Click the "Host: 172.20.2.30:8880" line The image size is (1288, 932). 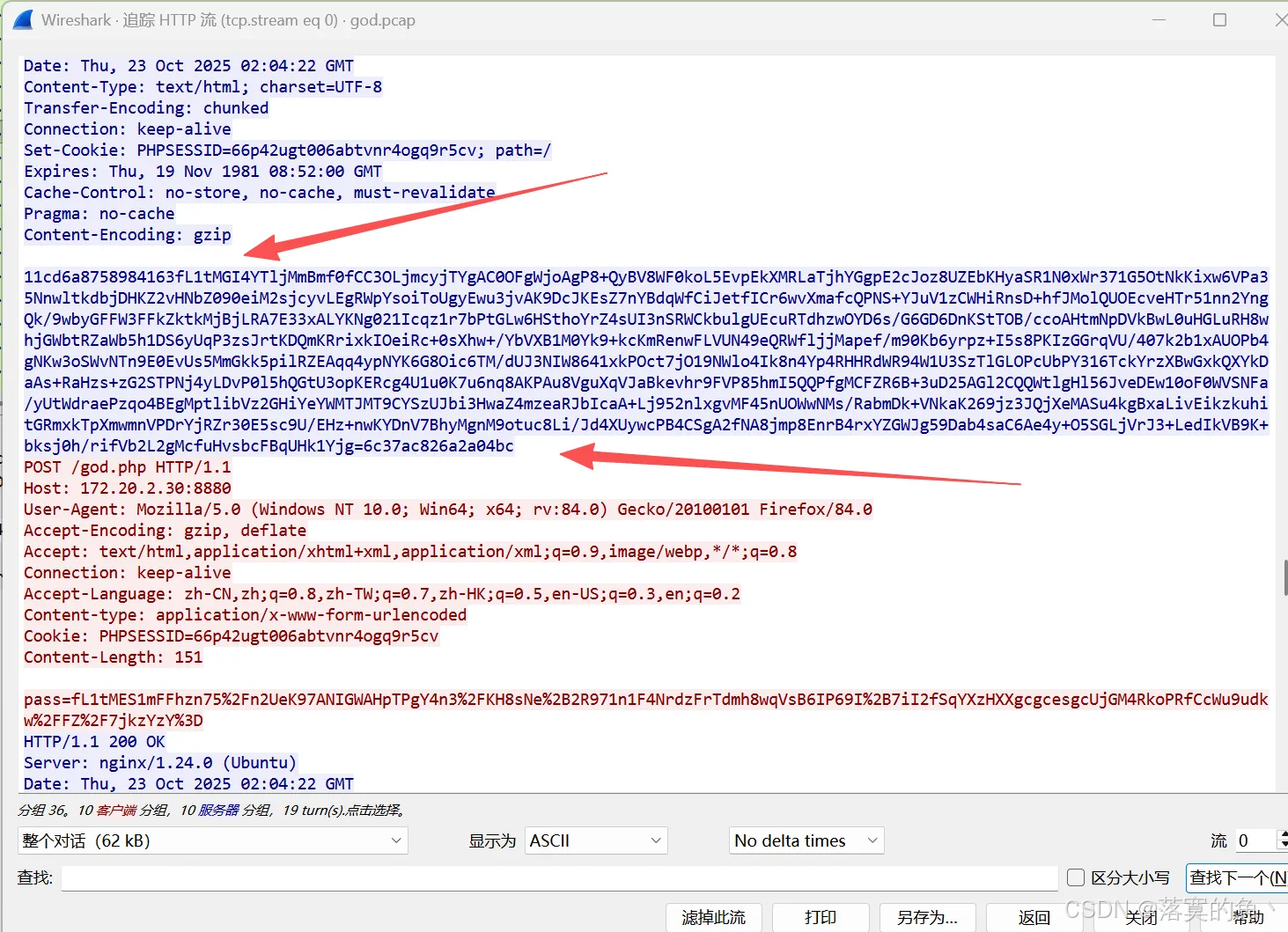pyautogui.click(x=127, y=488)
